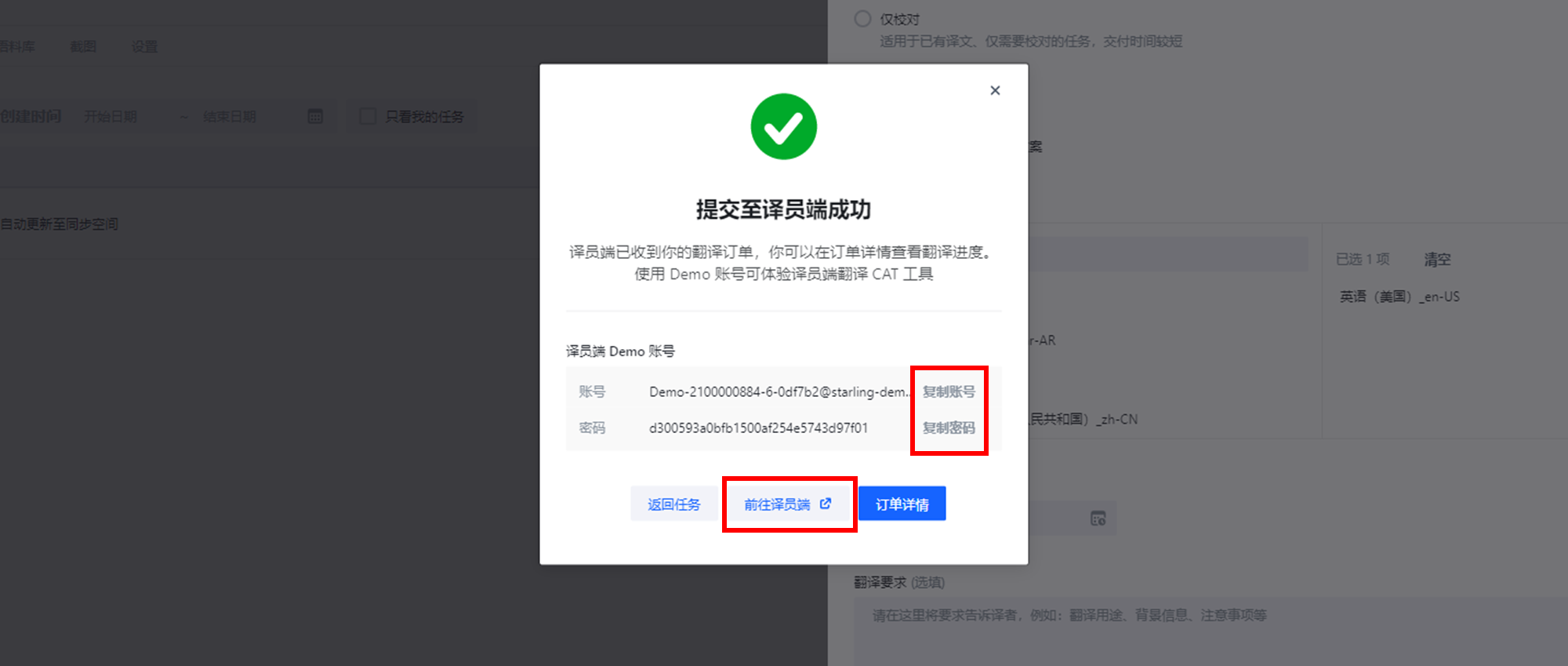Clear selected languages with 清空
Viewport: 1568px width, 666px height.
(1437, 259)
